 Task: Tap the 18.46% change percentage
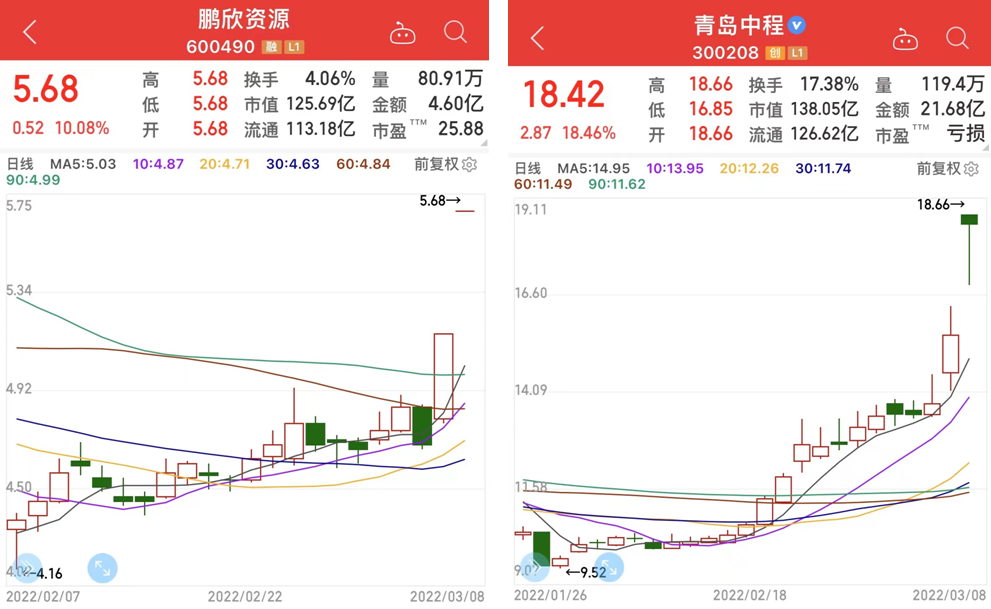coord(589,133)
